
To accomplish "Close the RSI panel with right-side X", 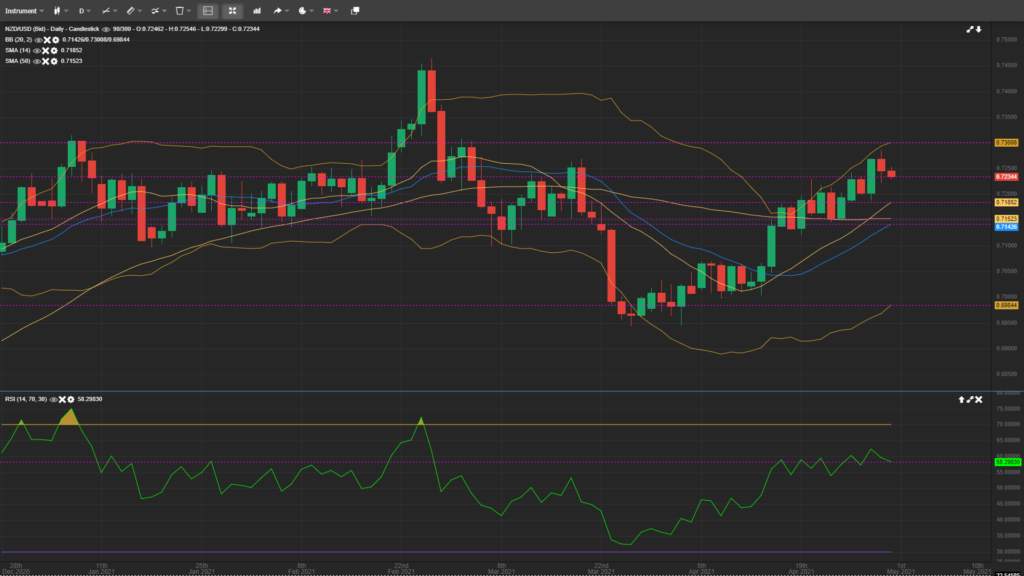I will coord(978,399).
